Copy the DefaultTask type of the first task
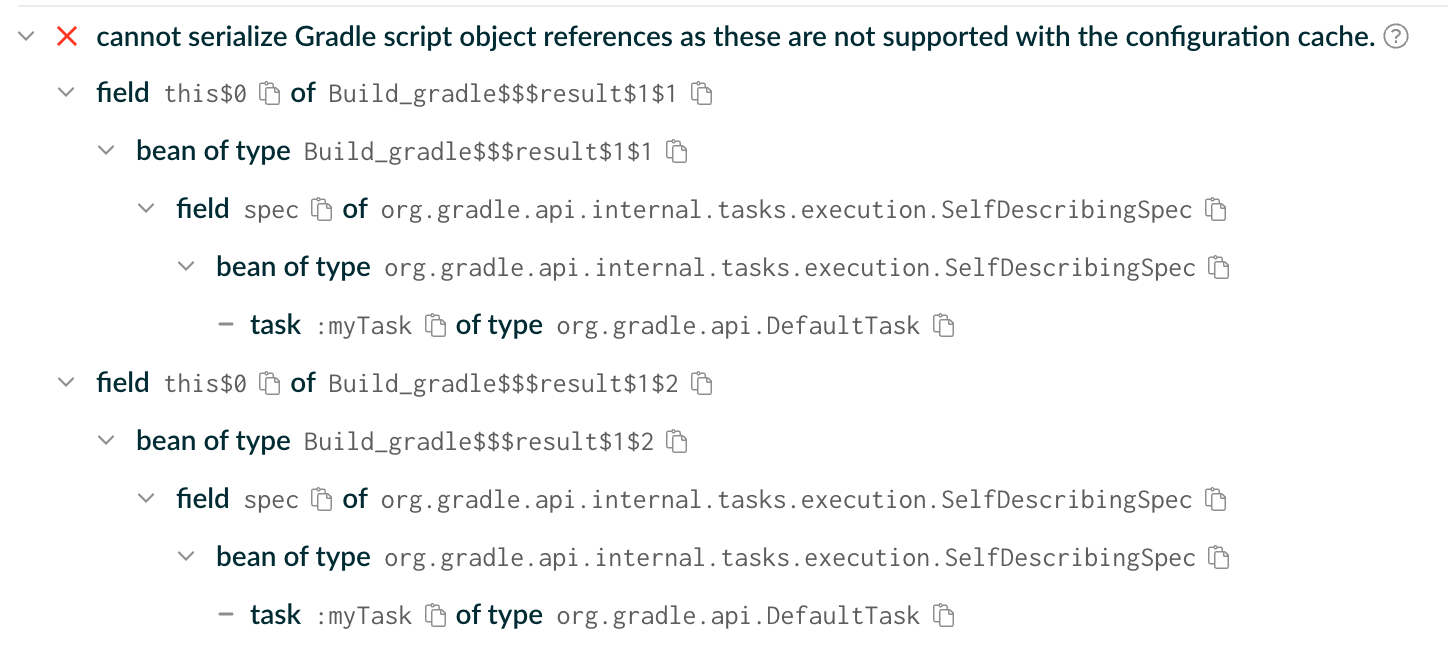 click(944, 325)
